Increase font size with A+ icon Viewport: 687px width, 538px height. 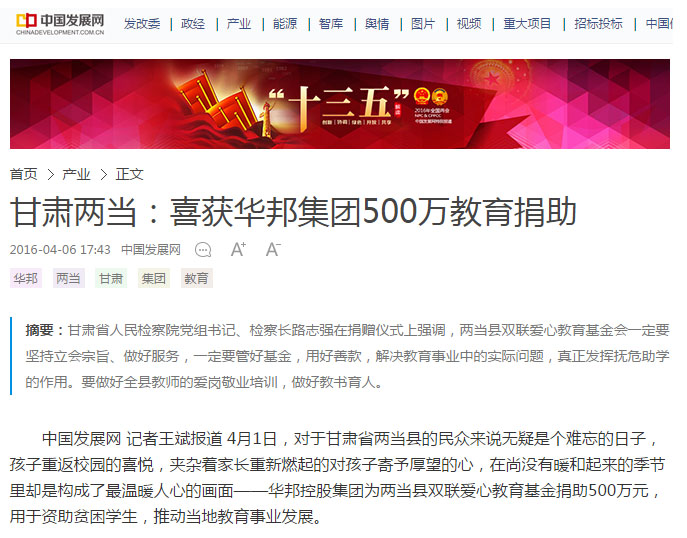click(238, 249)
